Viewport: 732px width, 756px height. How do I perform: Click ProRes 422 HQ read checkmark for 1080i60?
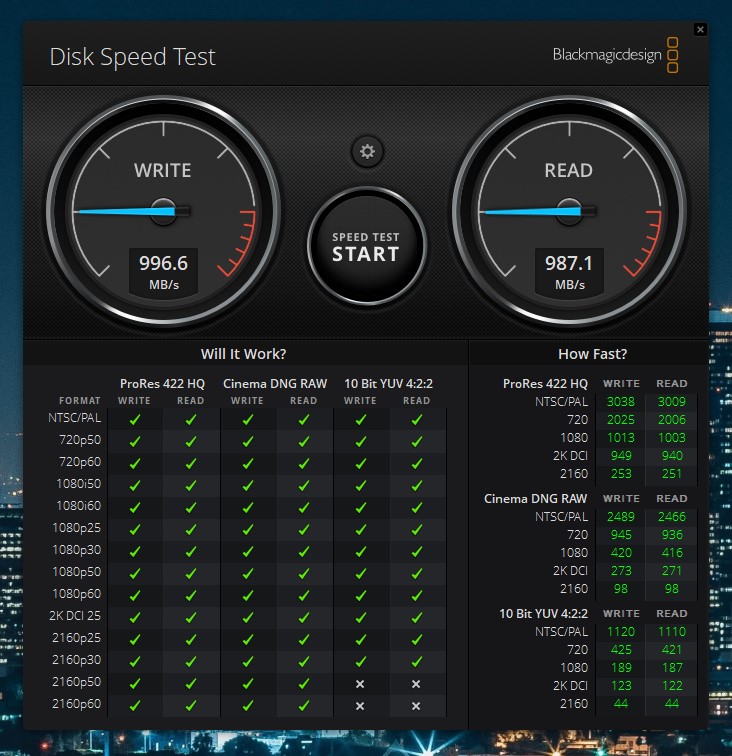[x=191, y=507]
